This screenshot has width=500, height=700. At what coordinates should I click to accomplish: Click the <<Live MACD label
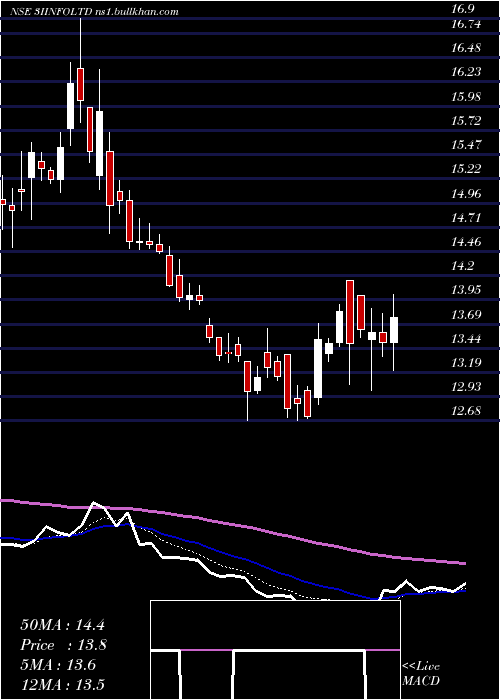point(421,674)
